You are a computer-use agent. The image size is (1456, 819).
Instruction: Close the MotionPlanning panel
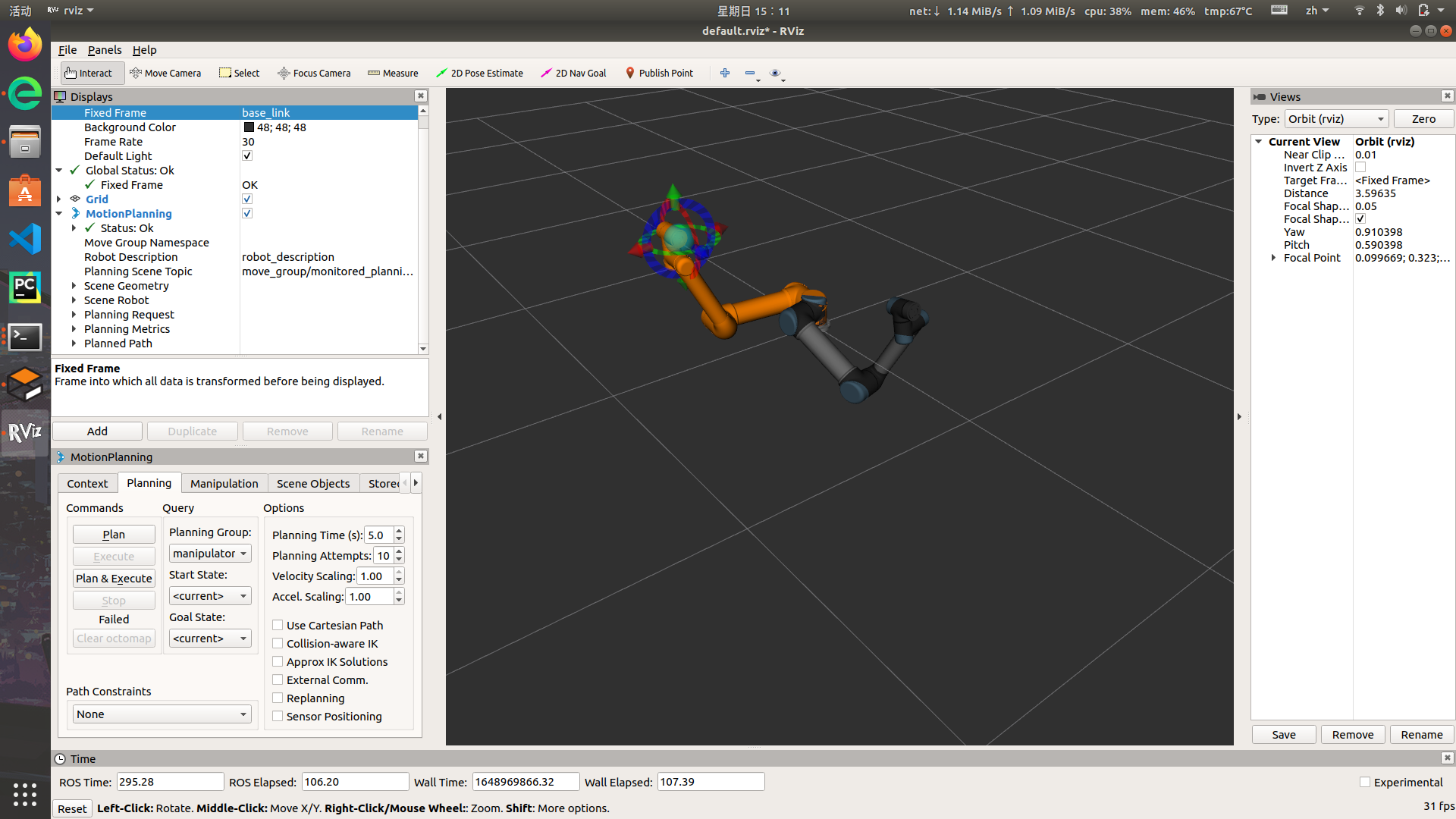pyautogui.click(x=421, y=457)
